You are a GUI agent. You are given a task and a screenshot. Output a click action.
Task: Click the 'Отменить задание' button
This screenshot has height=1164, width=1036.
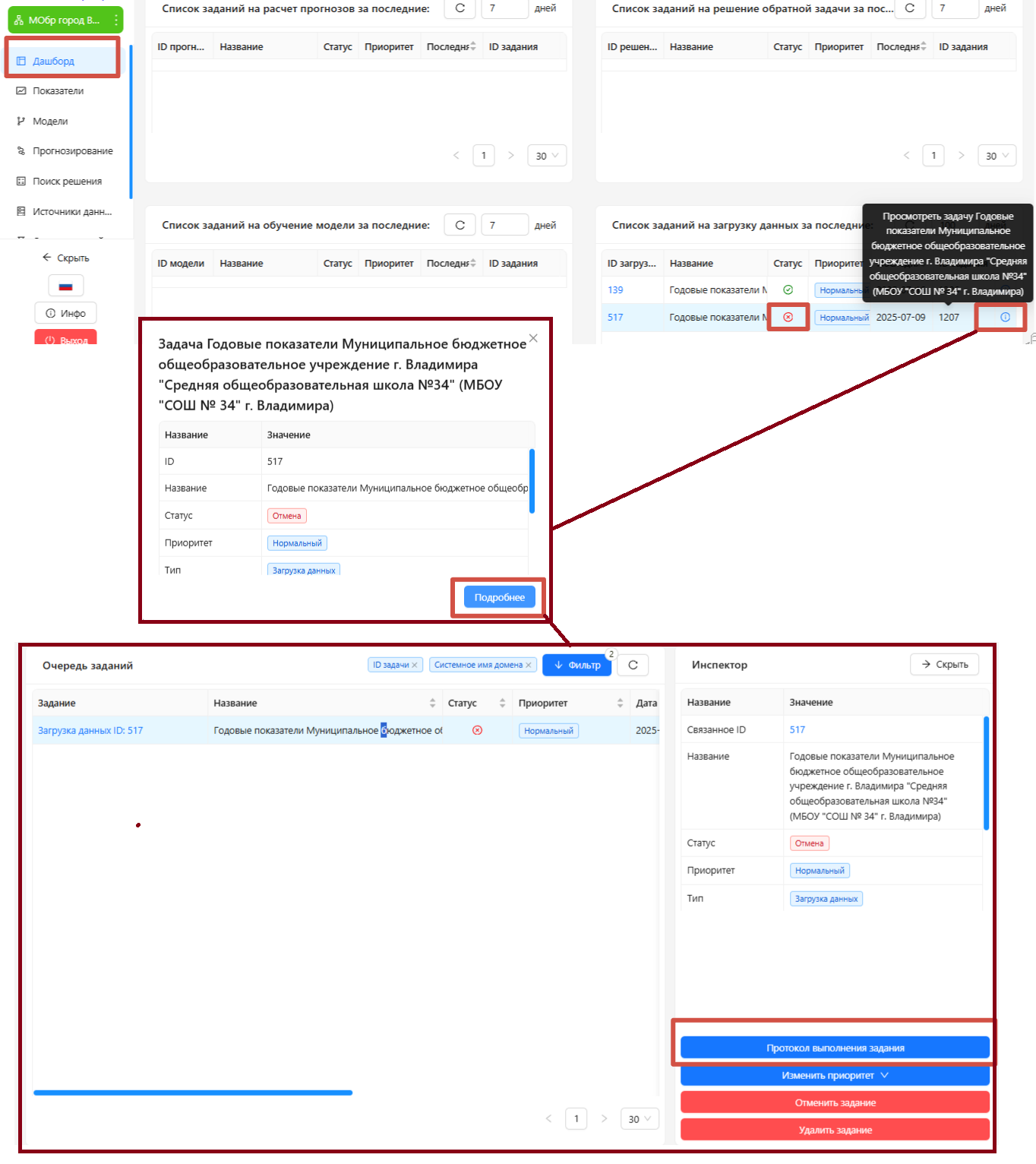click(x=835, y=1103)
